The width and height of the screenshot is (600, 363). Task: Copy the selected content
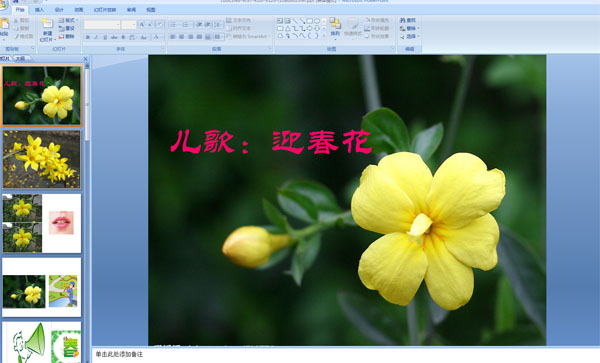tap(21, 28)
